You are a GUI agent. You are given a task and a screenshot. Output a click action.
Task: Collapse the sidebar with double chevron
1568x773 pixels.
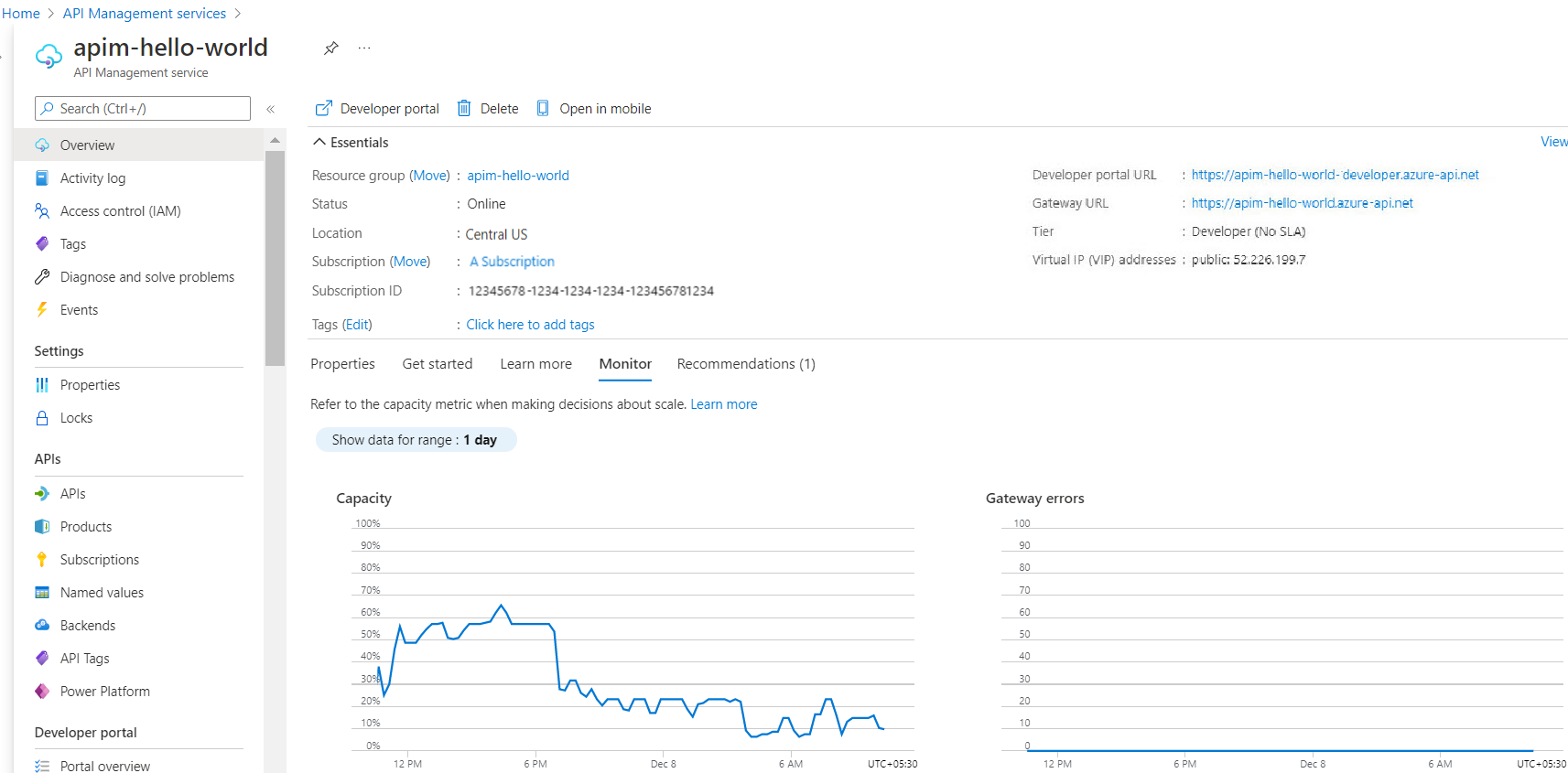click(271, 109)
